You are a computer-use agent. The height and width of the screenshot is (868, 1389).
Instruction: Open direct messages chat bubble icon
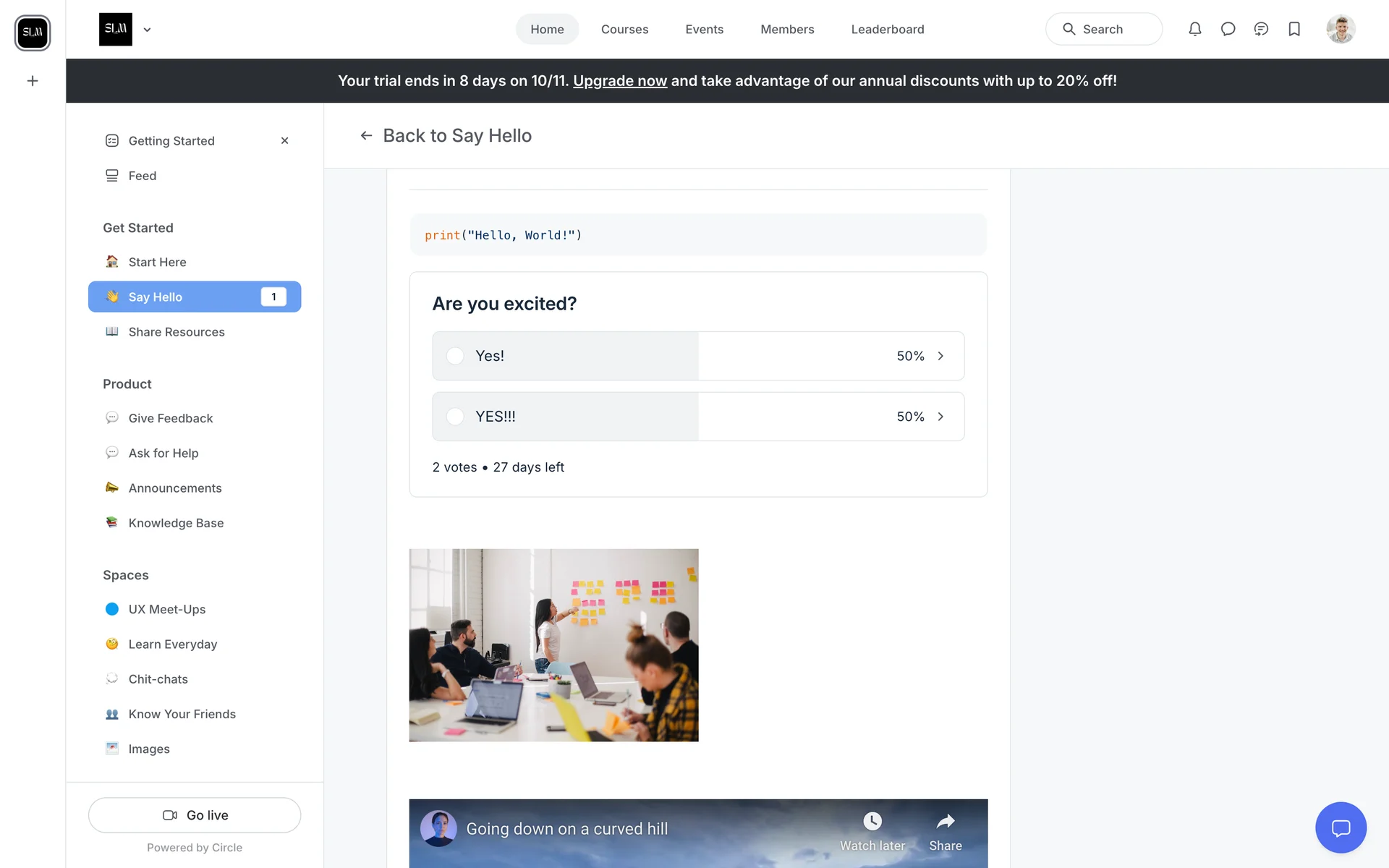pos(1228,29)
